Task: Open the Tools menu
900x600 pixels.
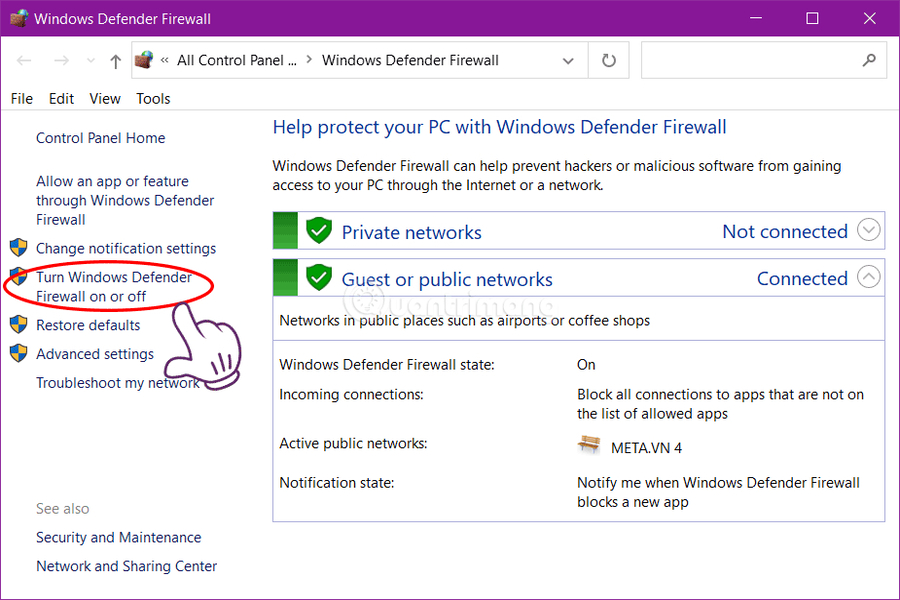Action: point(152,98)
